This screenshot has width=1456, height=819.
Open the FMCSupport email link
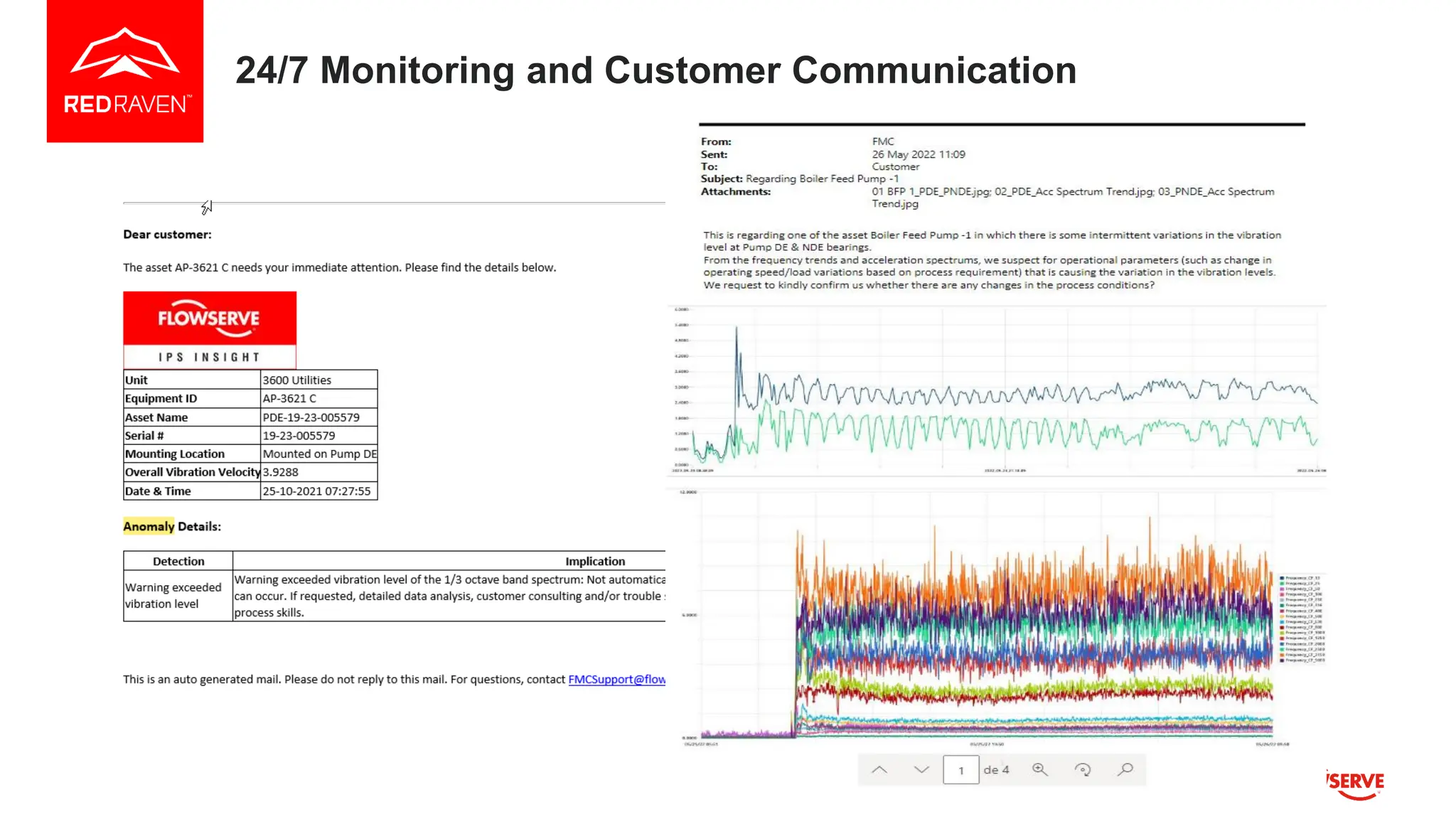(x=616, y=680)
